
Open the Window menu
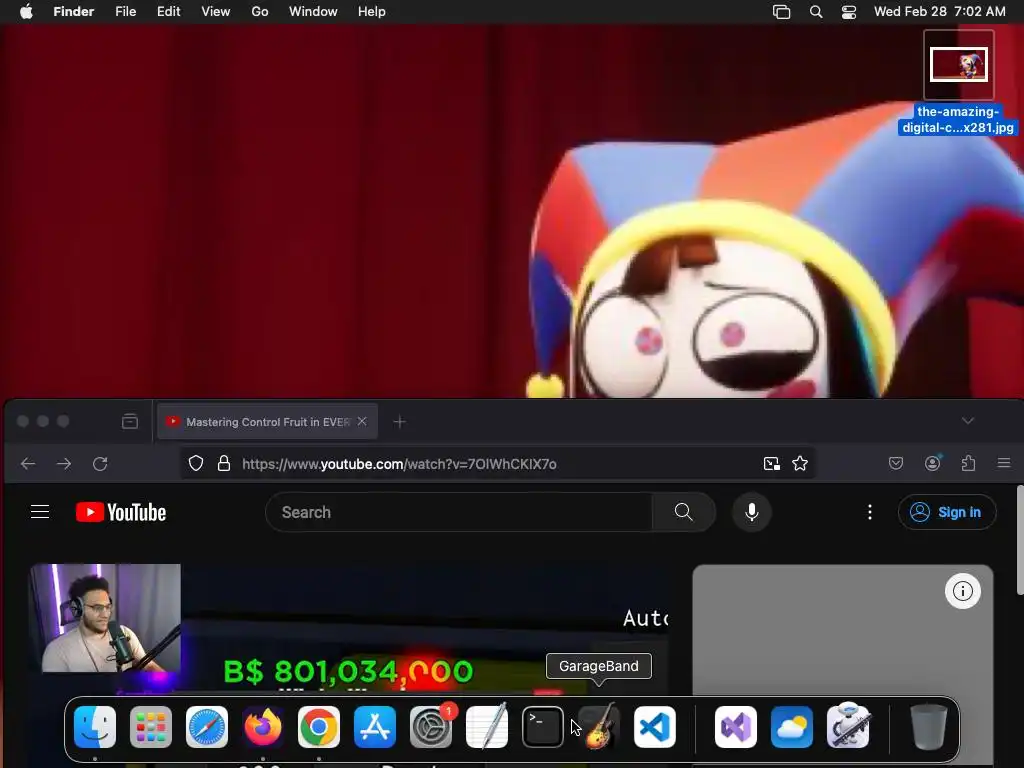click(x=313, y=12)
